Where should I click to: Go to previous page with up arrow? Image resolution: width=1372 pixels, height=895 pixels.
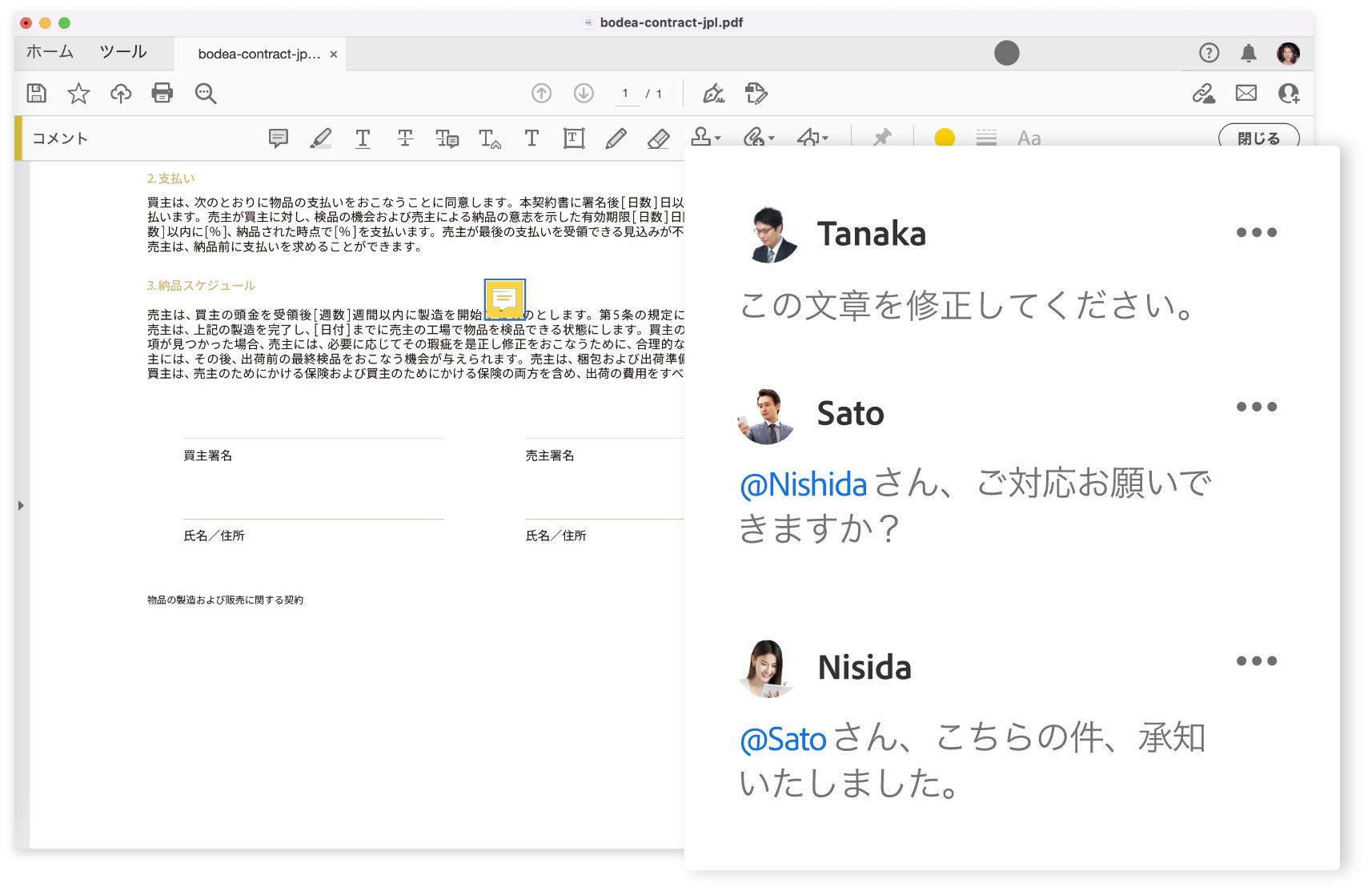[542, 94]
